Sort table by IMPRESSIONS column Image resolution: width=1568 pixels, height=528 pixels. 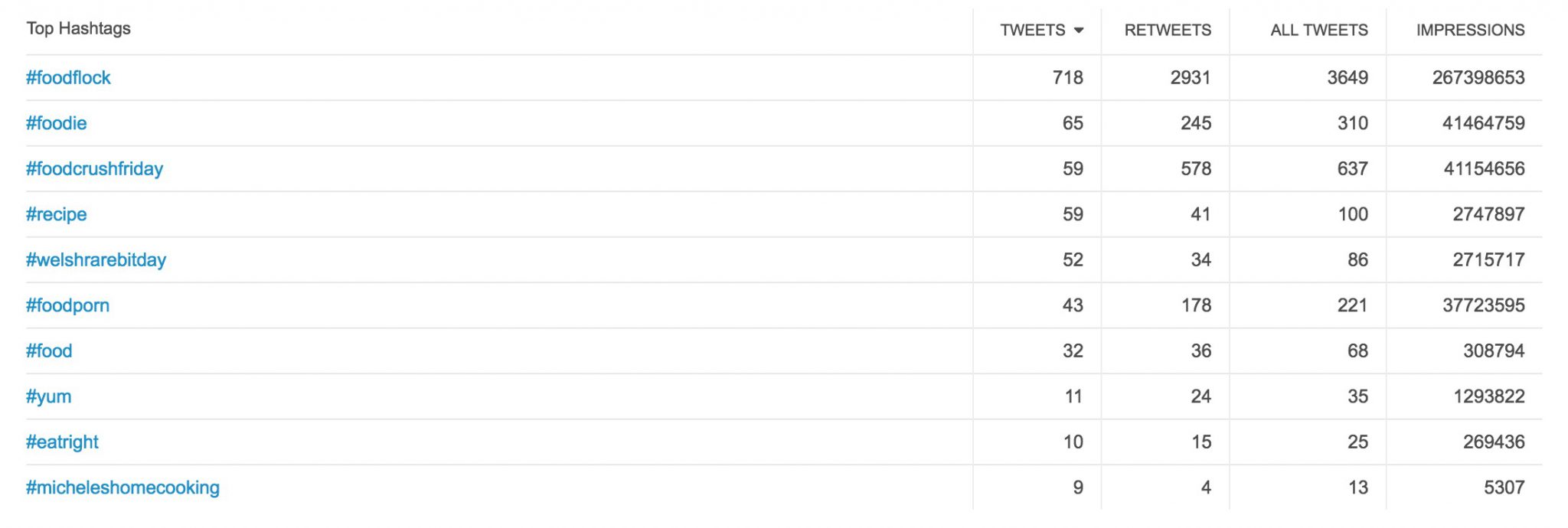click(1470, 31)
